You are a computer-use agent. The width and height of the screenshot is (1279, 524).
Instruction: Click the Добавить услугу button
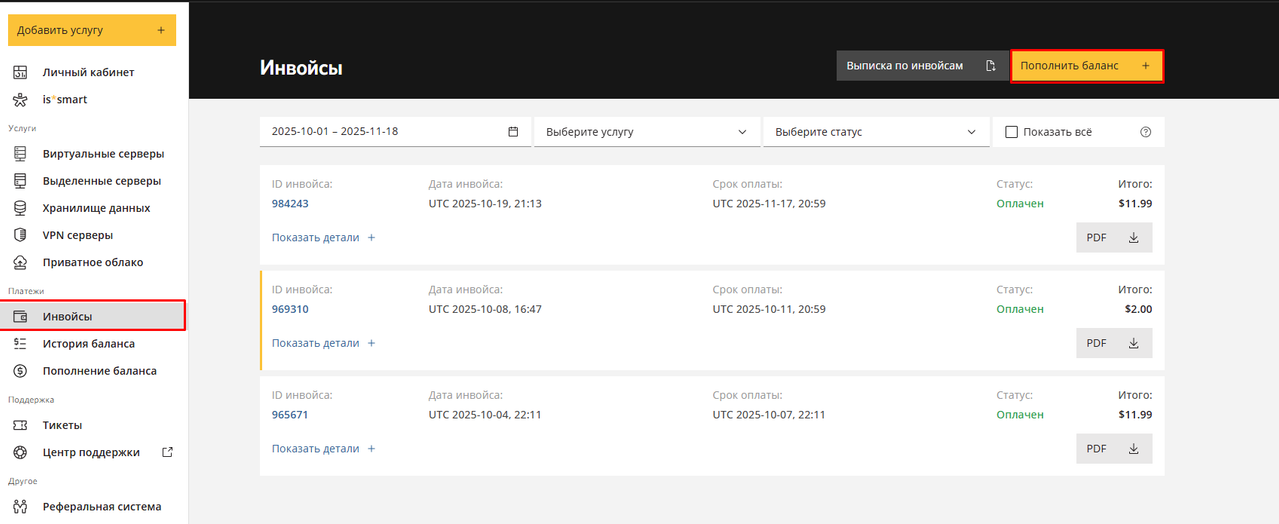pyautogui.click(x=92, y=30)
